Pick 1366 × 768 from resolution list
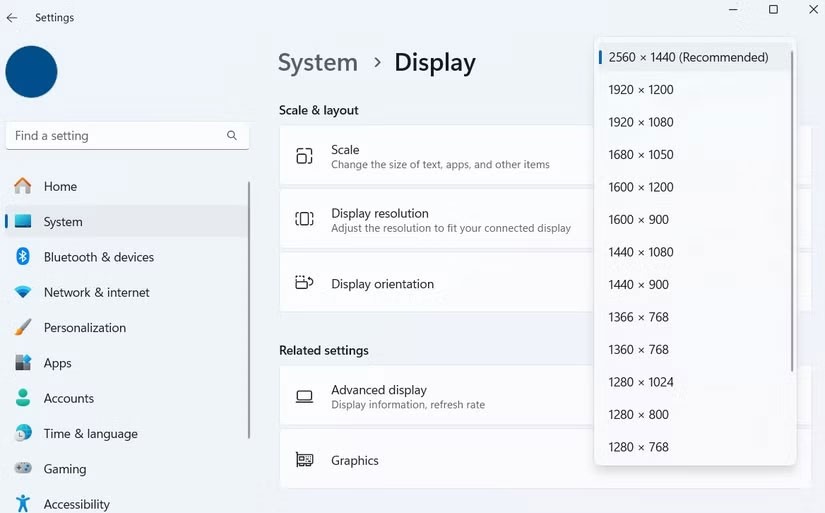 [x=638, y=317]
